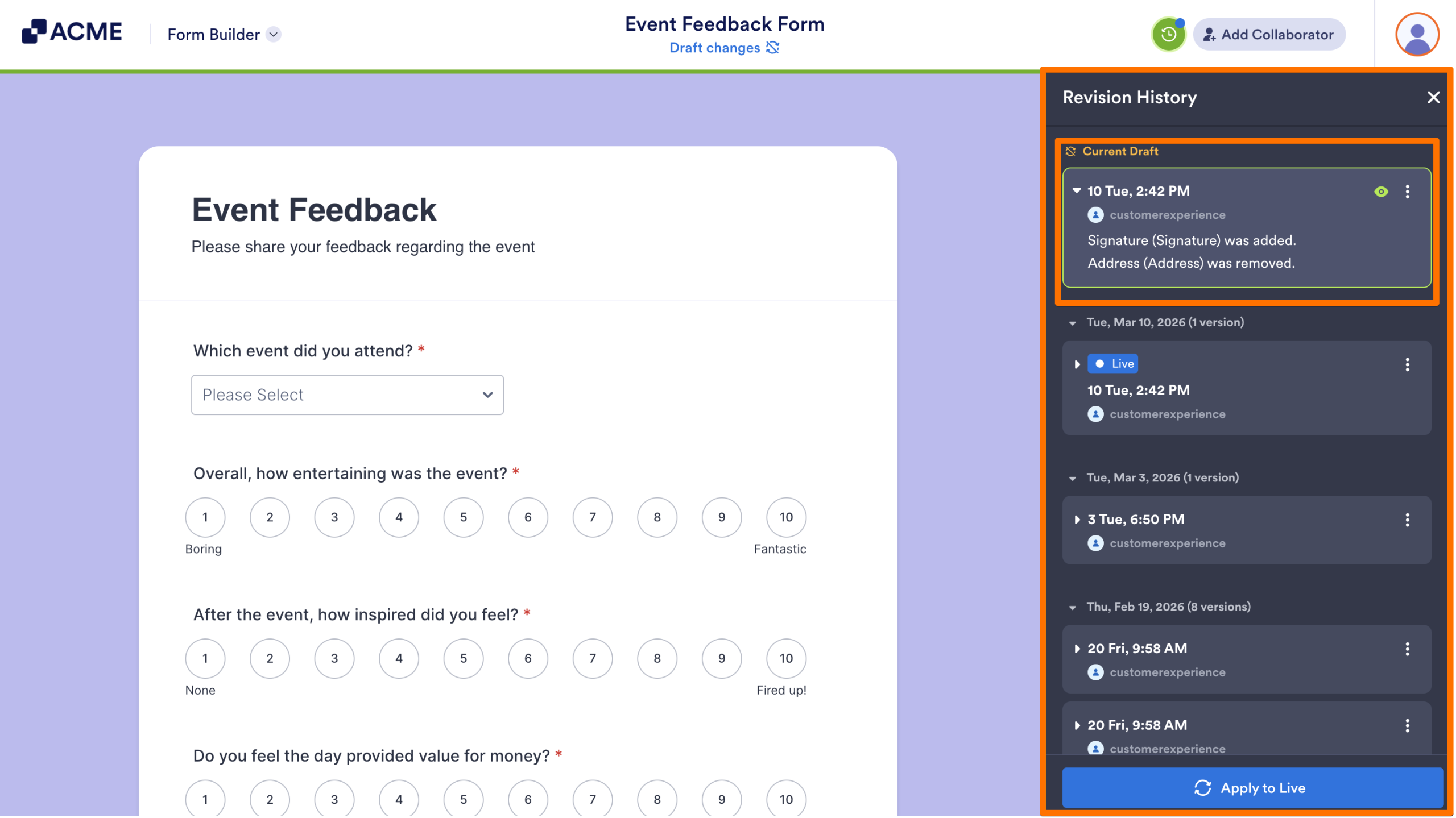Close the Revision History panel

click(1433, 97)
